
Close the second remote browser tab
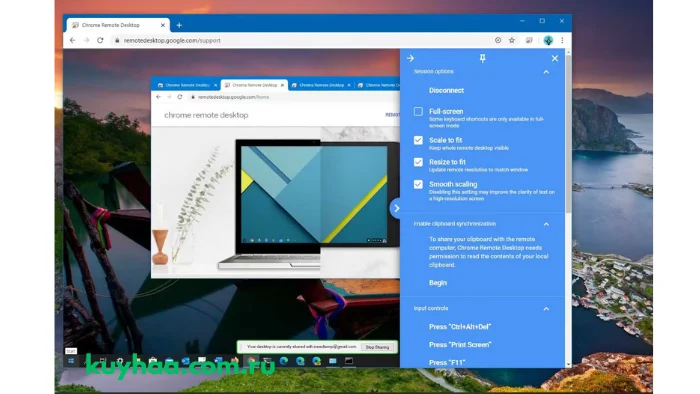point(282,85)
